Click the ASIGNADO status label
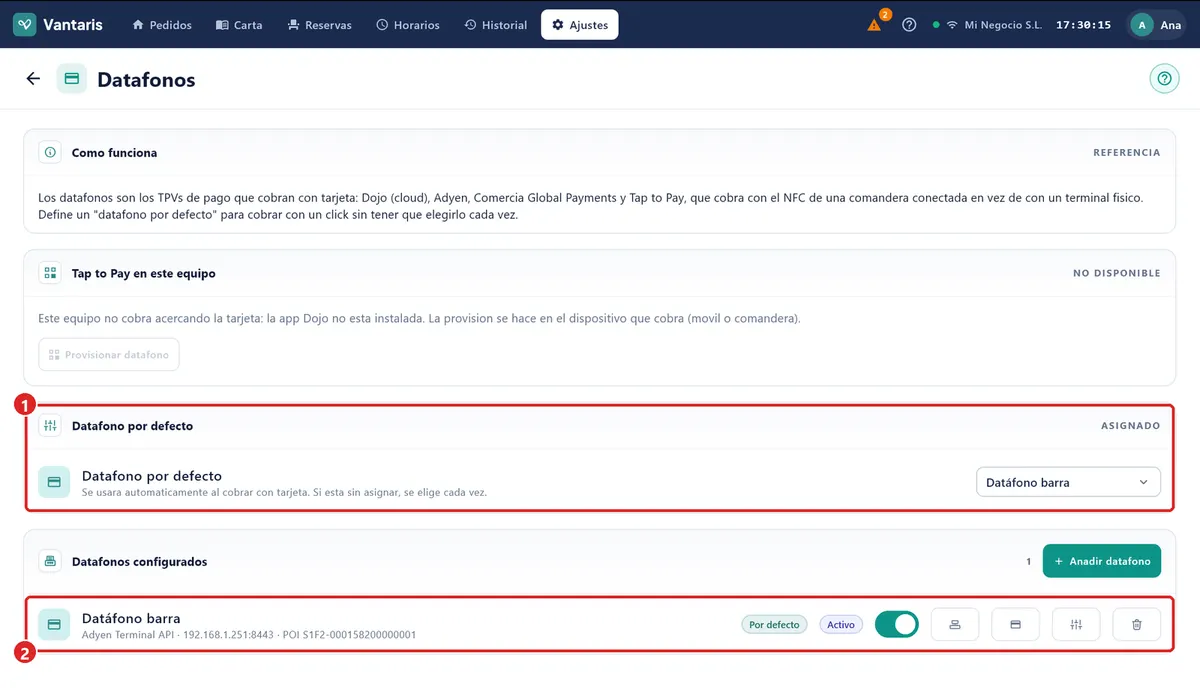 [1130, 425]
